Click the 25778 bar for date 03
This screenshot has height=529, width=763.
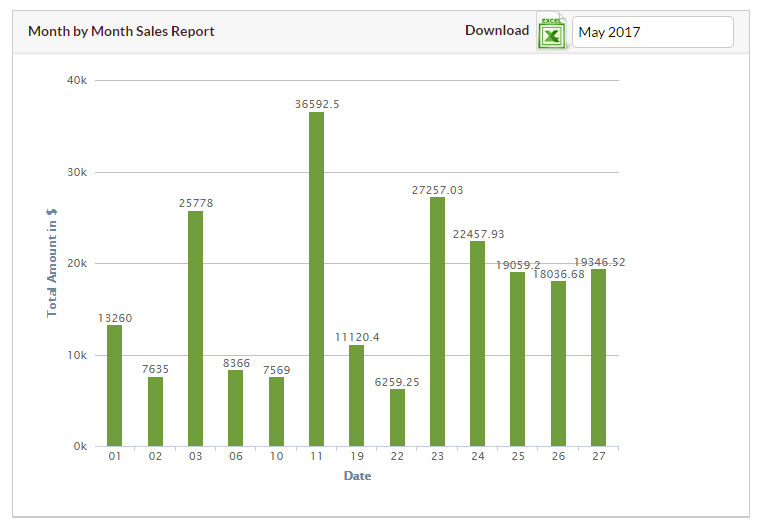tap(195, 328)
